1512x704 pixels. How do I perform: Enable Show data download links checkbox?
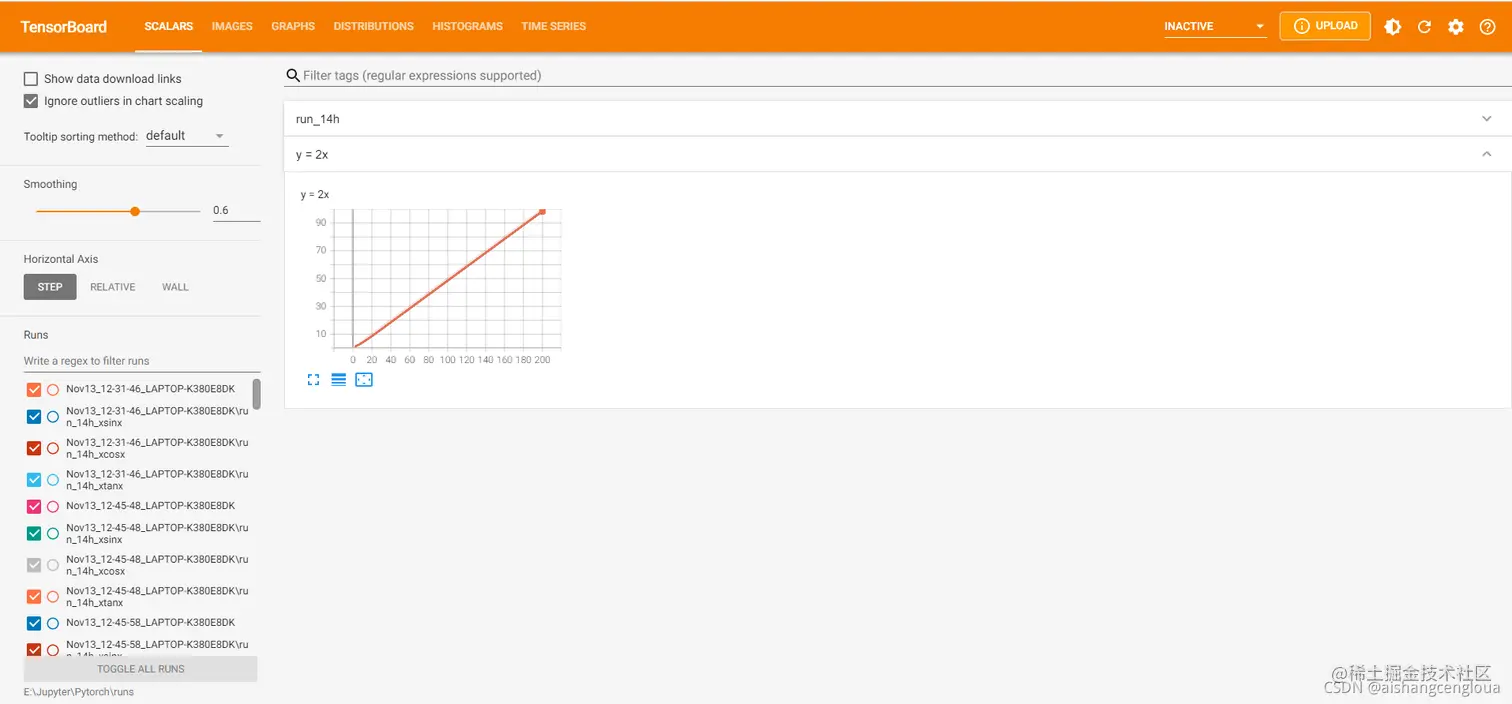[x=31, y=79]
